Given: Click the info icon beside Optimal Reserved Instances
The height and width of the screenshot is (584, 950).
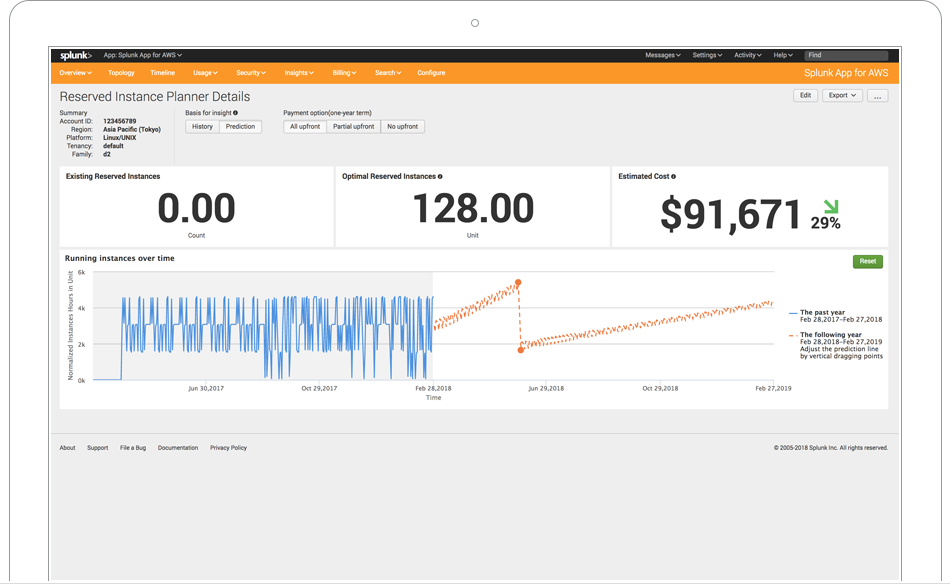Looking at the screenshot, I should [x=440, y=176].
